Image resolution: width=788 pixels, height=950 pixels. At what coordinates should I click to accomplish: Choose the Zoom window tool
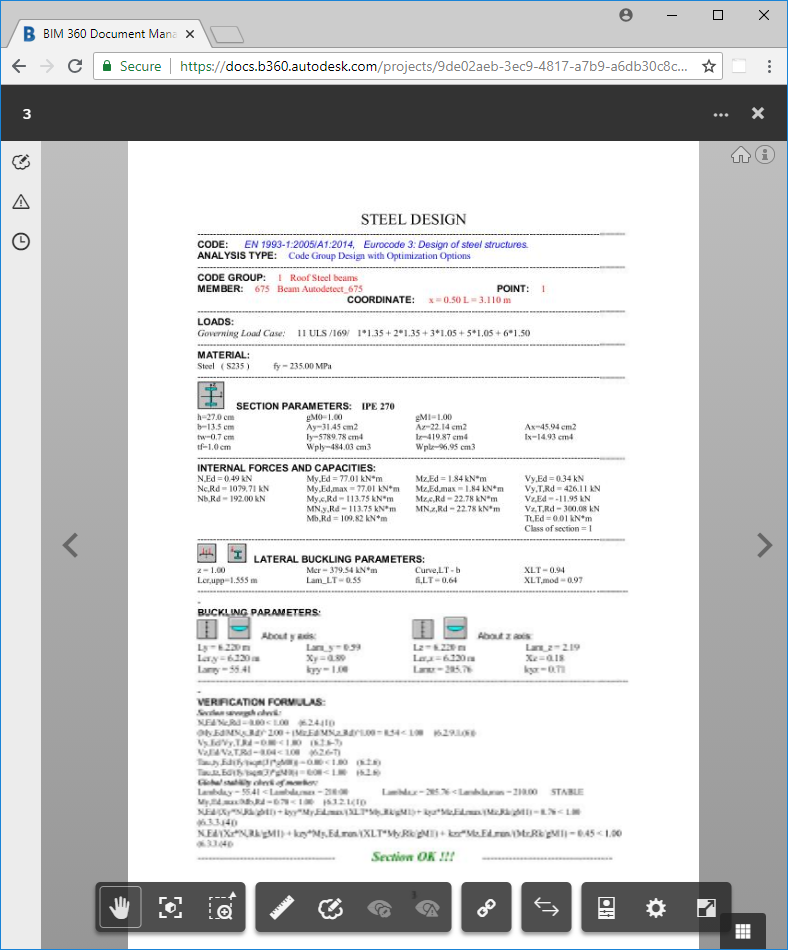pyautogui.click(x=222, y=908)
